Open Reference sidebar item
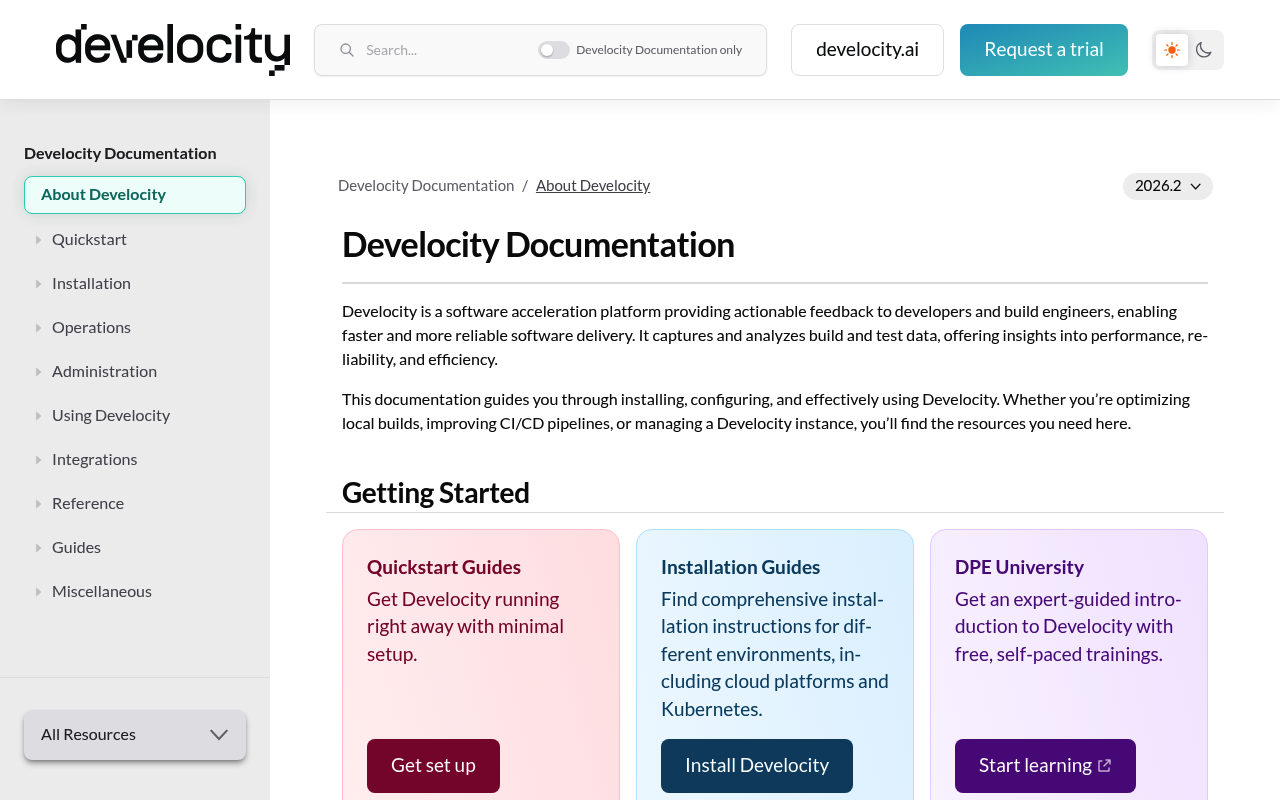Image resolution: width=1280 pixels, height=800 pixels. [88, 503]
